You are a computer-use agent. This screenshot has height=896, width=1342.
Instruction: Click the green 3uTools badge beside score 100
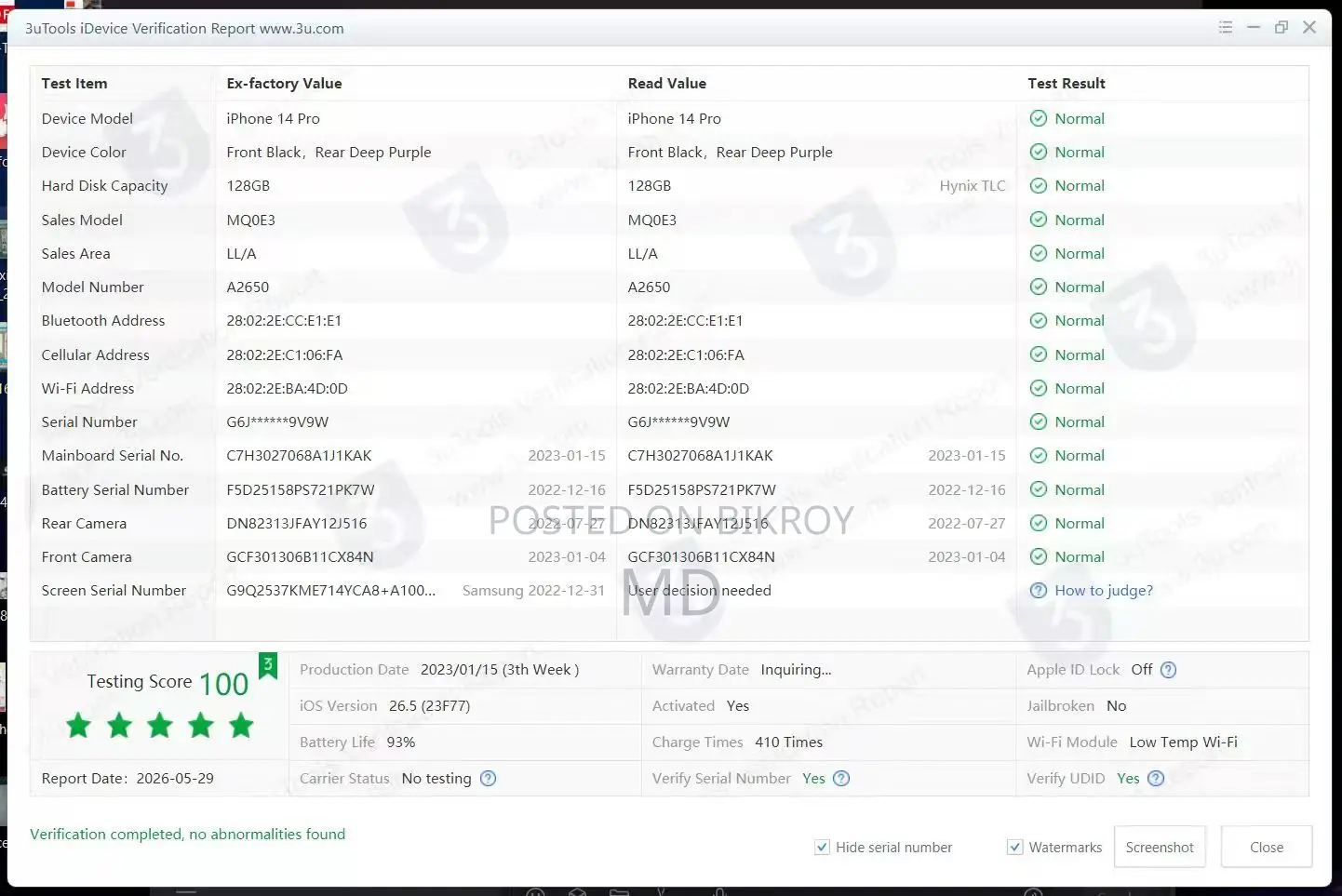[x=268, y=665]
